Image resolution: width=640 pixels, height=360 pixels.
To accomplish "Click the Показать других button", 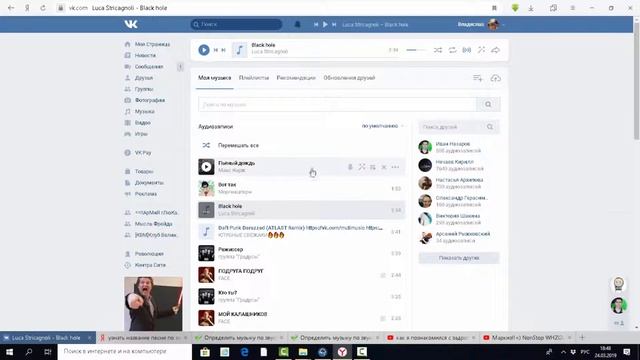I will click(x=459, y=258).
